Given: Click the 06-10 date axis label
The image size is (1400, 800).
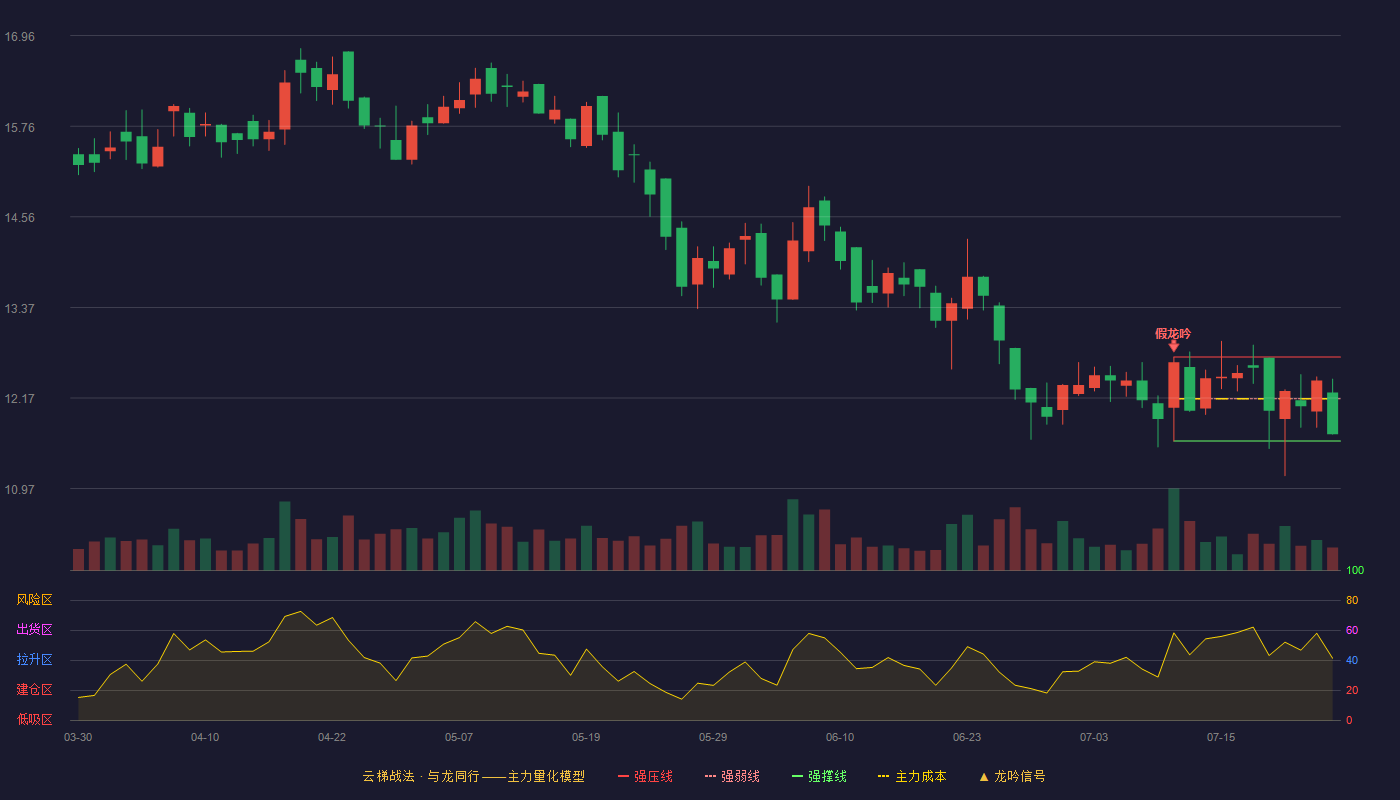Looking at the screenshot, I should tap(840, 737).
